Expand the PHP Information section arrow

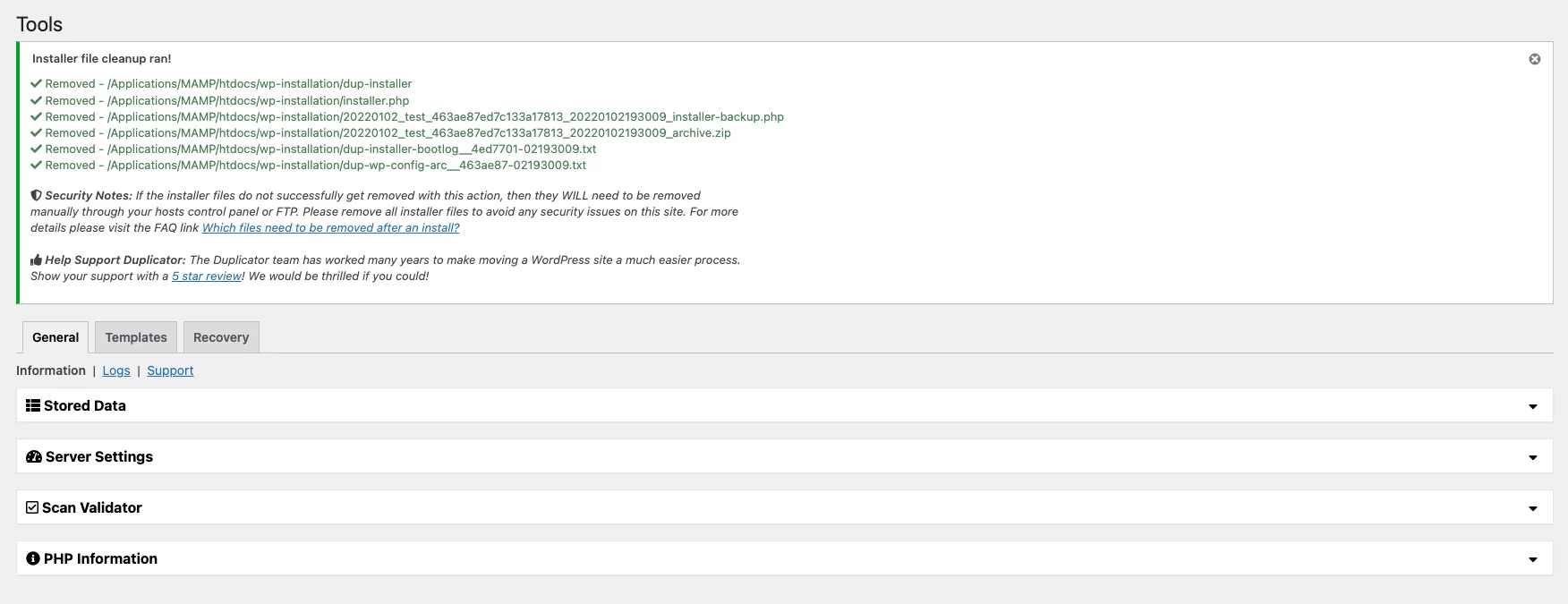(1533, 559)
